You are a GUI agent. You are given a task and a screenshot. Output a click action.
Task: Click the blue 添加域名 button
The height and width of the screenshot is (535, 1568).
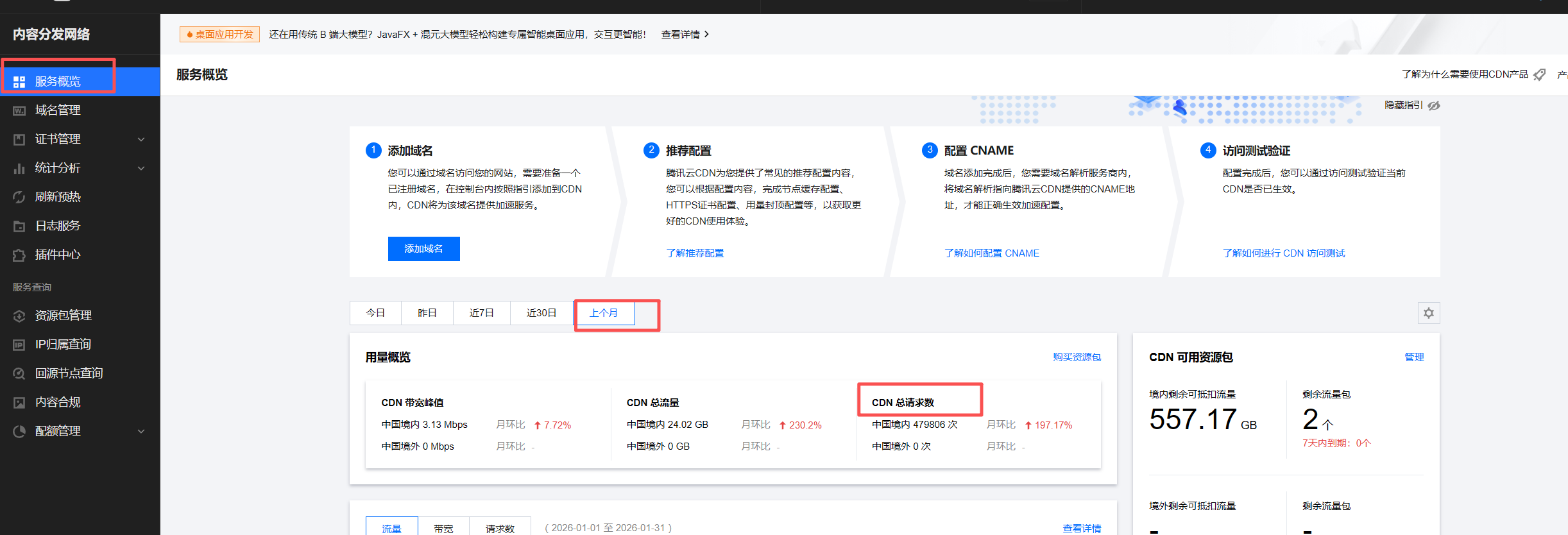(x=423, y=249)
